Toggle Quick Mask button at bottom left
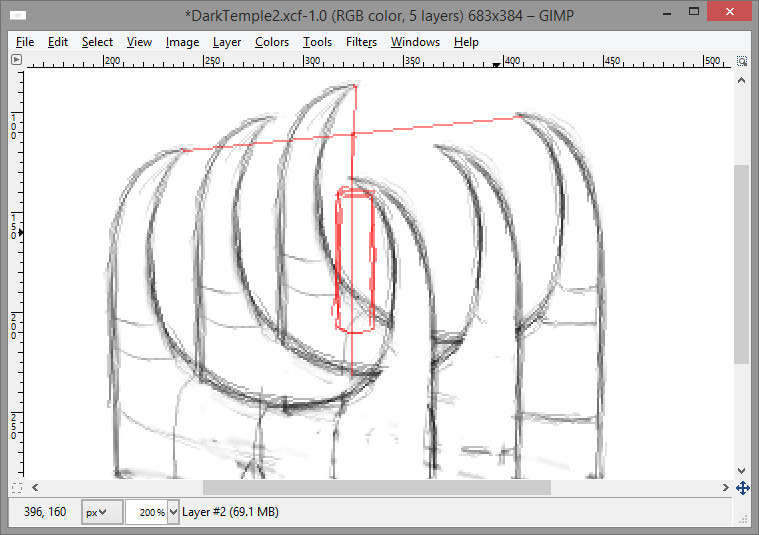The height and width of the screenshot is (535, 759). (17, 488)
